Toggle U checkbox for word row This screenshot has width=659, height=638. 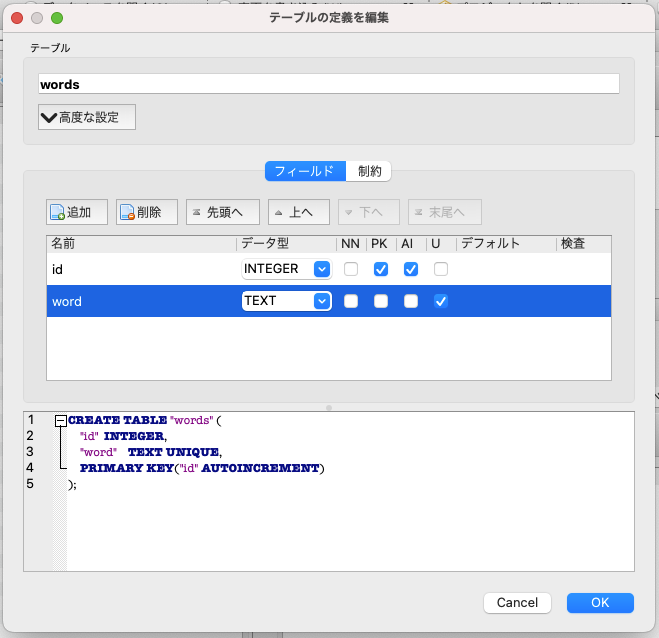pos(441,301)
